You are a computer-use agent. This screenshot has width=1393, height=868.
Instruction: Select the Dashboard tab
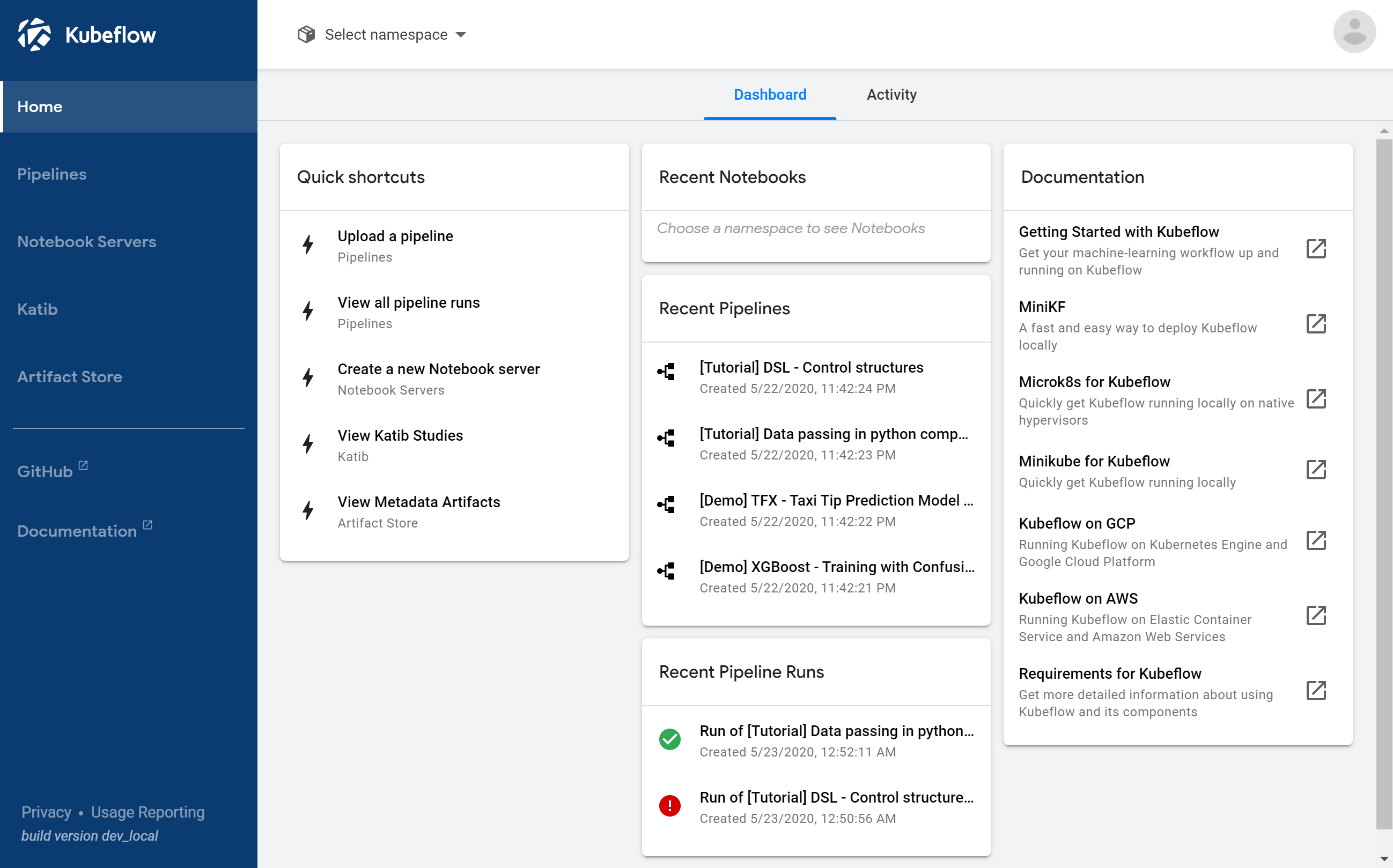tap(769, 95)
